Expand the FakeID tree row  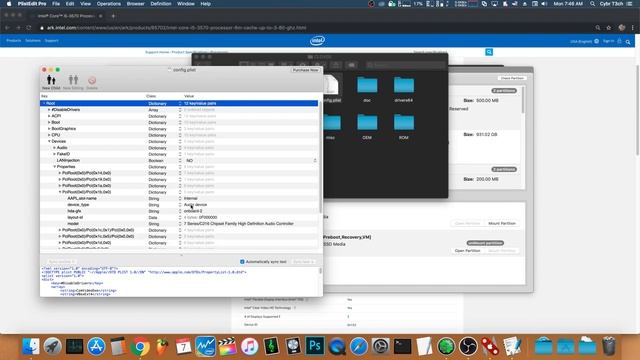click(x=54, y=154)
